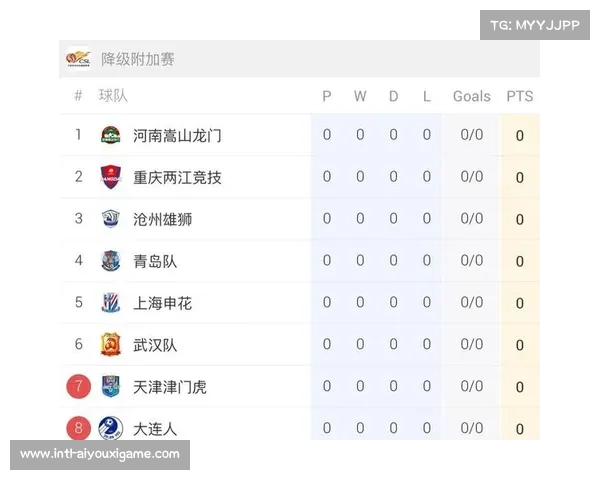Screen dimensions: 600x480
Task: Click the 青岛队 team crest
Action: (x=111, y=261)
